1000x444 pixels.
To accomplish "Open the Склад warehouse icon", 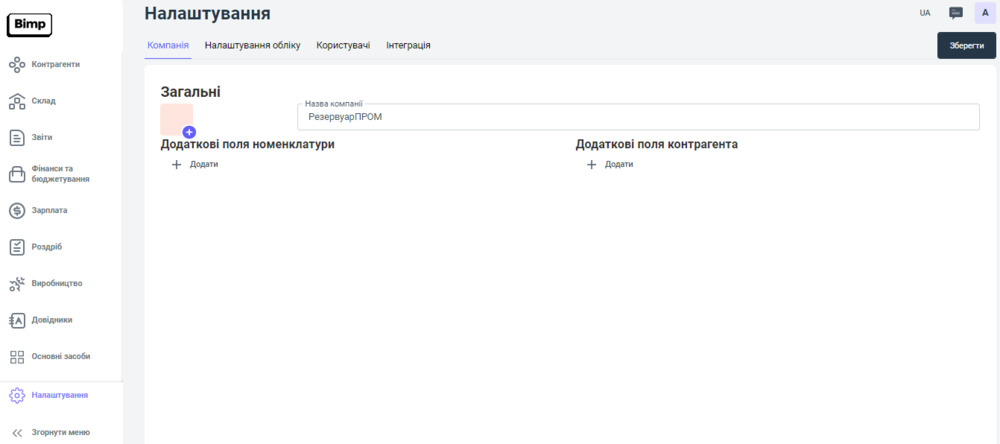I will (x=17, y=101).
